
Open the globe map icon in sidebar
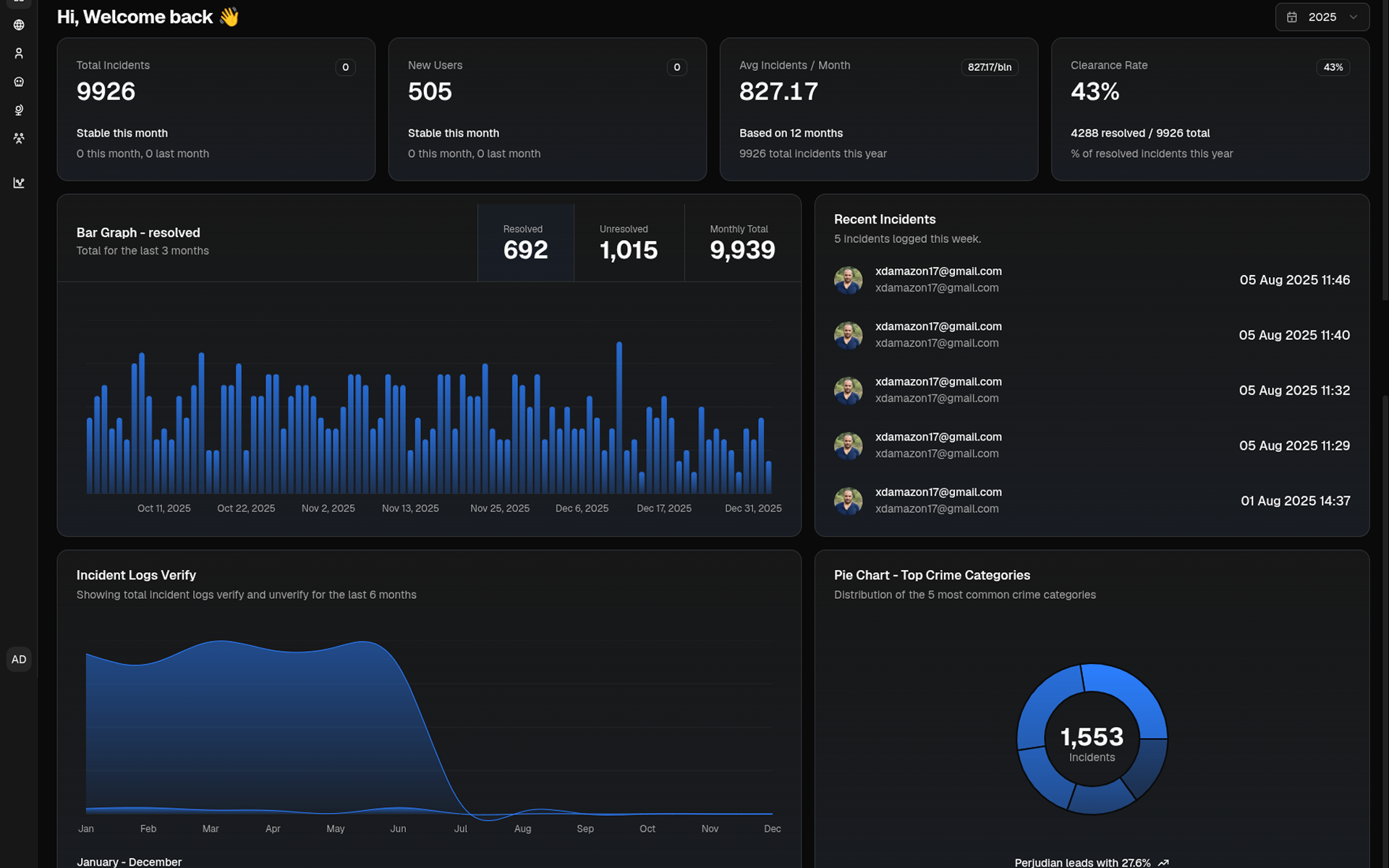coord(19,25)
